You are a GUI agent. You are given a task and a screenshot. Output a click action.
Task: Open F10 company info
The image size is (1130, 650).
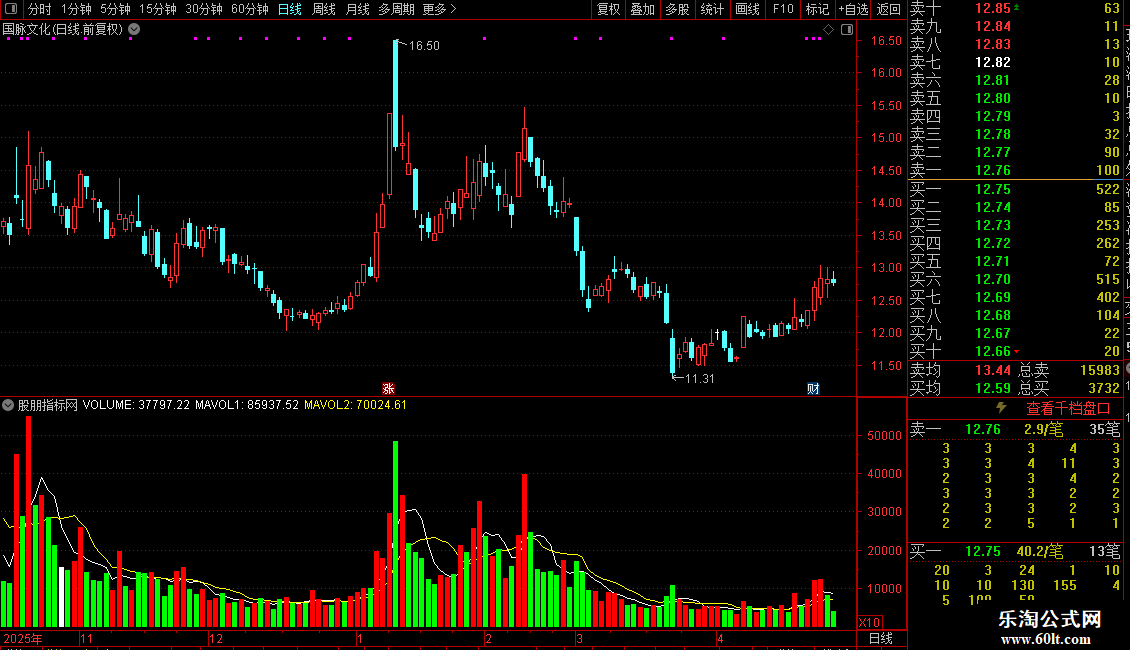[x=783, y=9]
